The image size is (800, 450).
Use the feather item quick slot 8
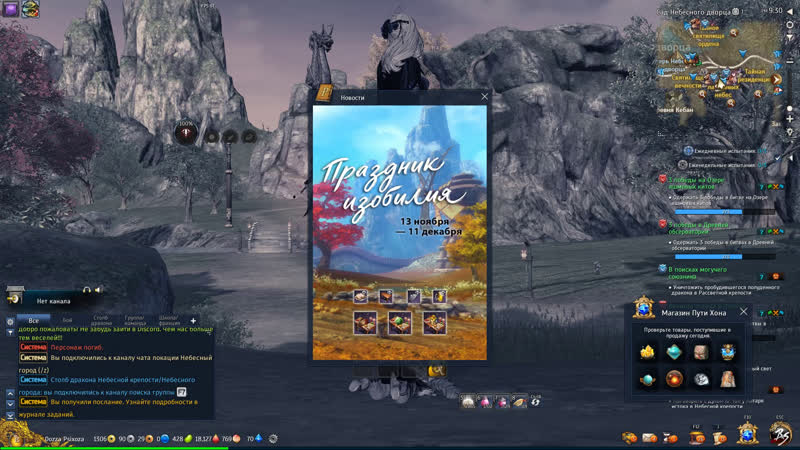coord(519,402)
